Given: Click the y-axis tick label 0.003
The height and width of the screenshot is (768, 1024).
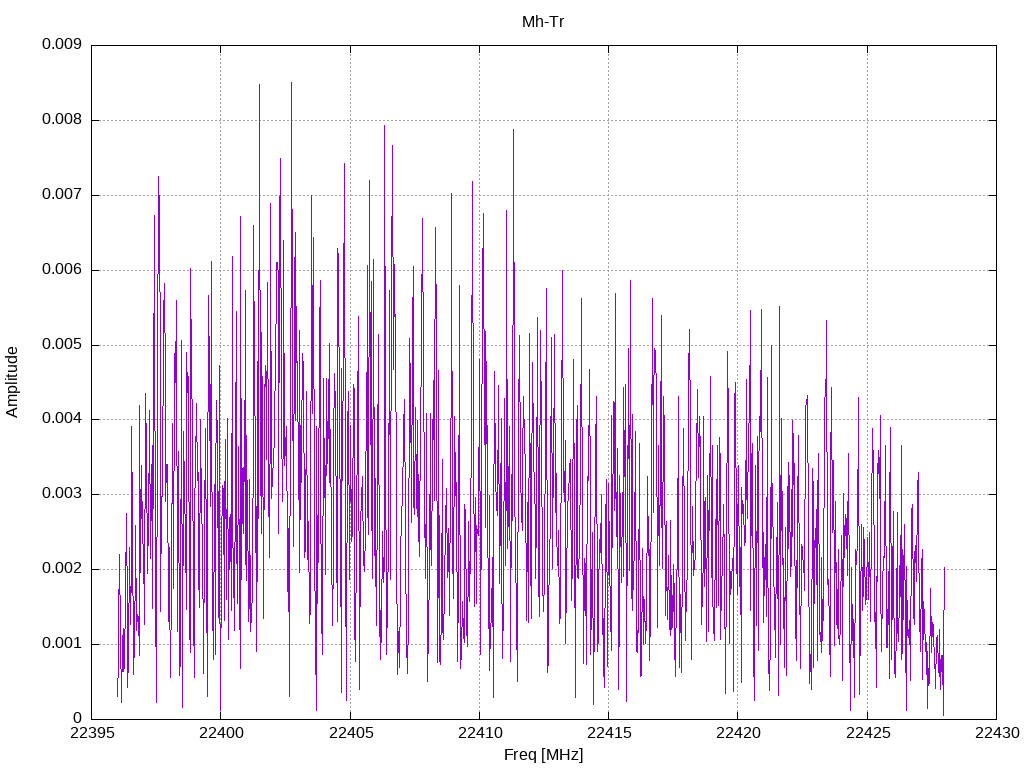Looking at the screenshot, I should coord(62,494).
